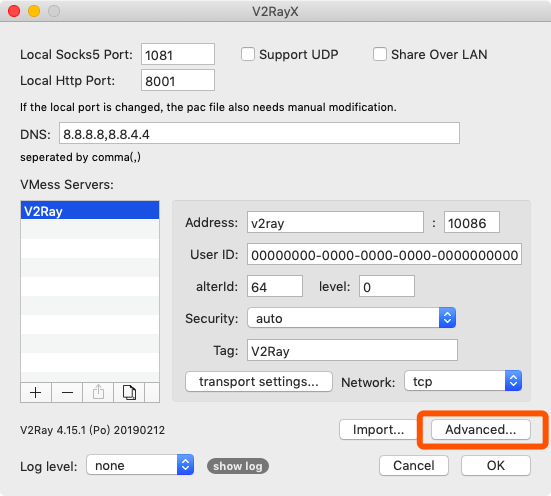Click the Address field containing v2ray
Viewport: 551px width, 496px height.
click(x=335, y=222)
